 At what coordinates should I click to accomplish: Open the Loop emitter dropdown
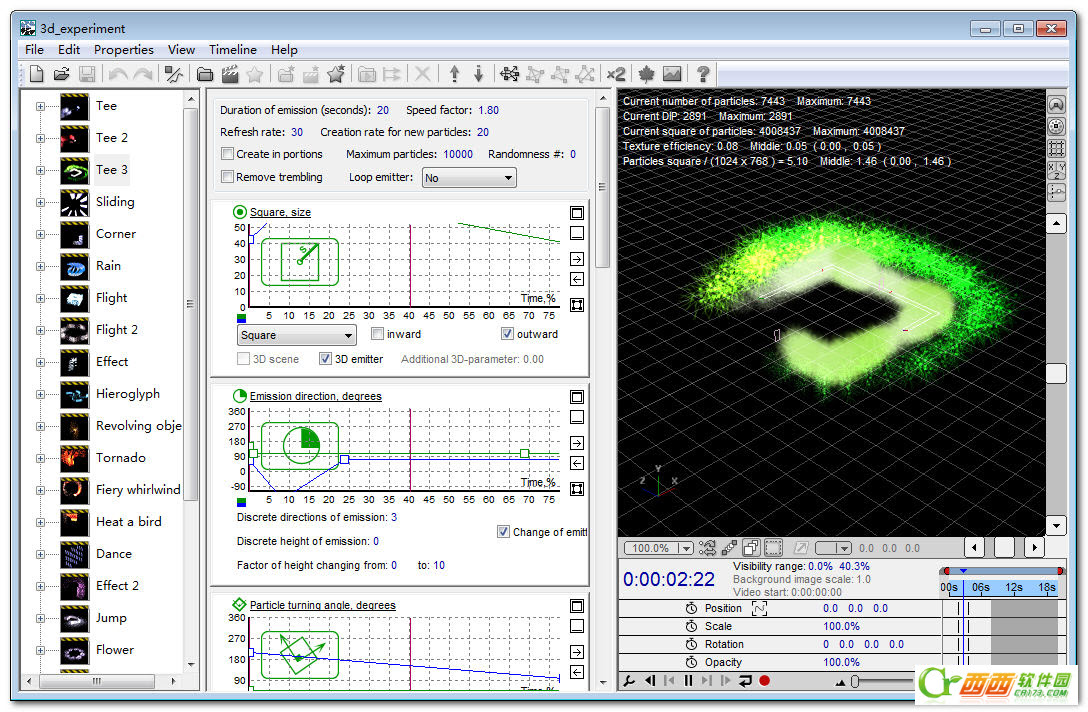pyautogui.click(x=468, y=178)
